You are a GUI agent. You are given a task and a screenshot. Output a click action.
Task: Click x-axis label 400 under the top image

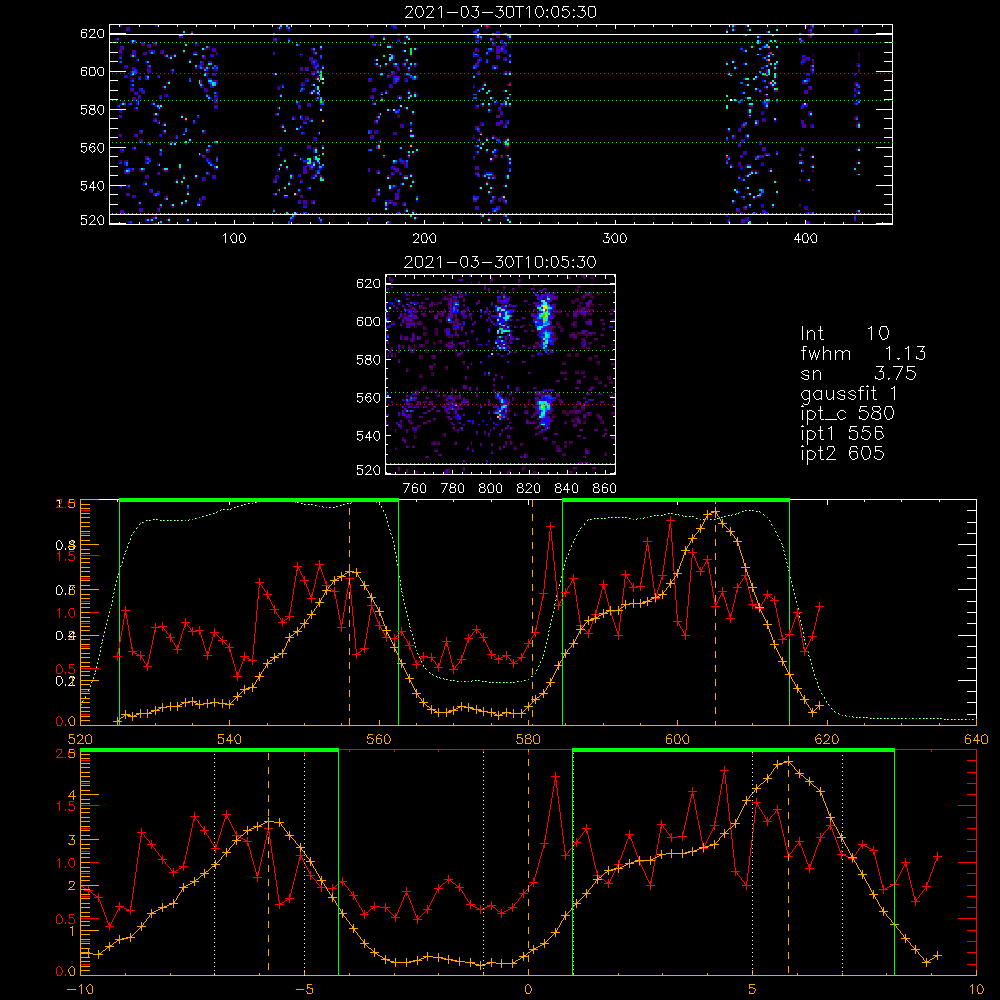805,239
